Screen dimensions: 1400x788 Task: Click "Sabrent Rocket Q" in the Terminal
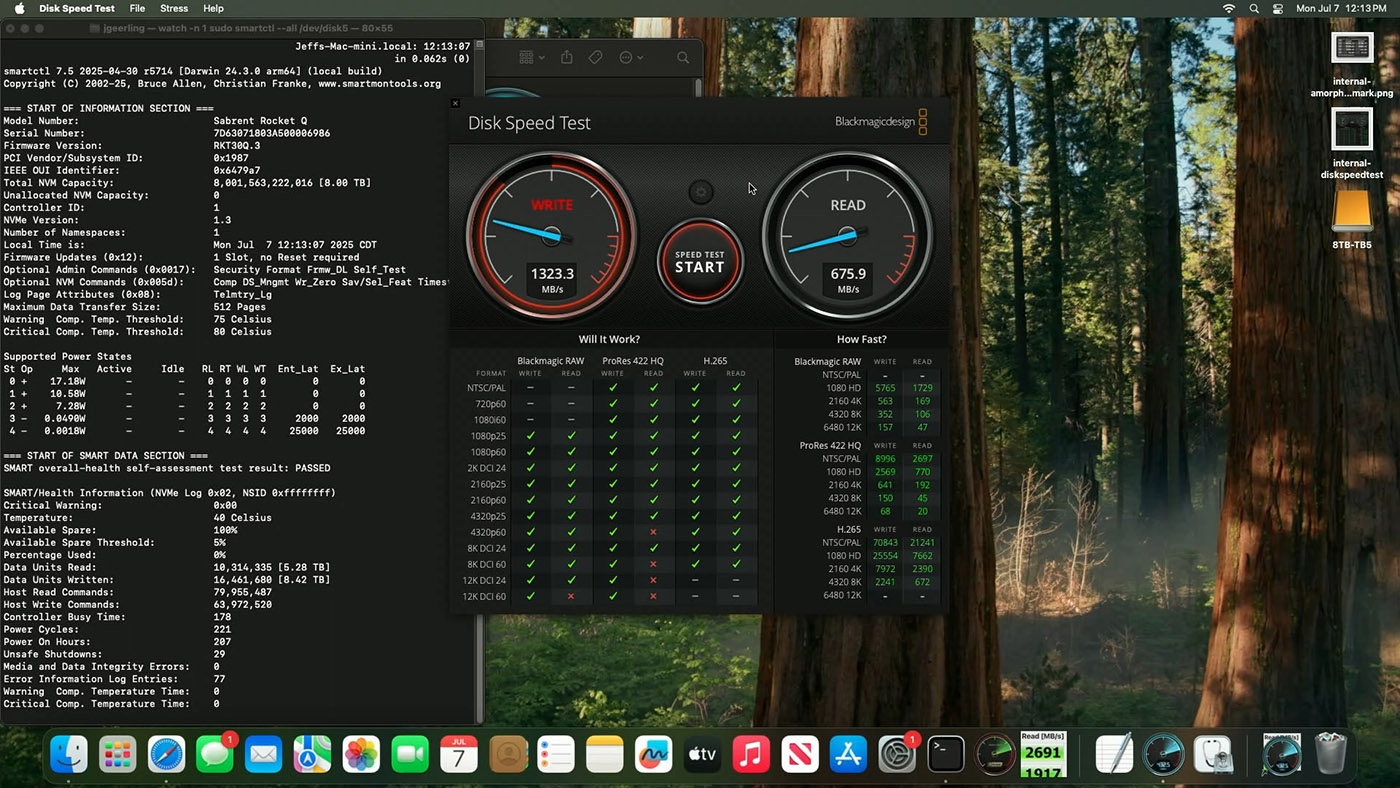click(x=260, y=121)
